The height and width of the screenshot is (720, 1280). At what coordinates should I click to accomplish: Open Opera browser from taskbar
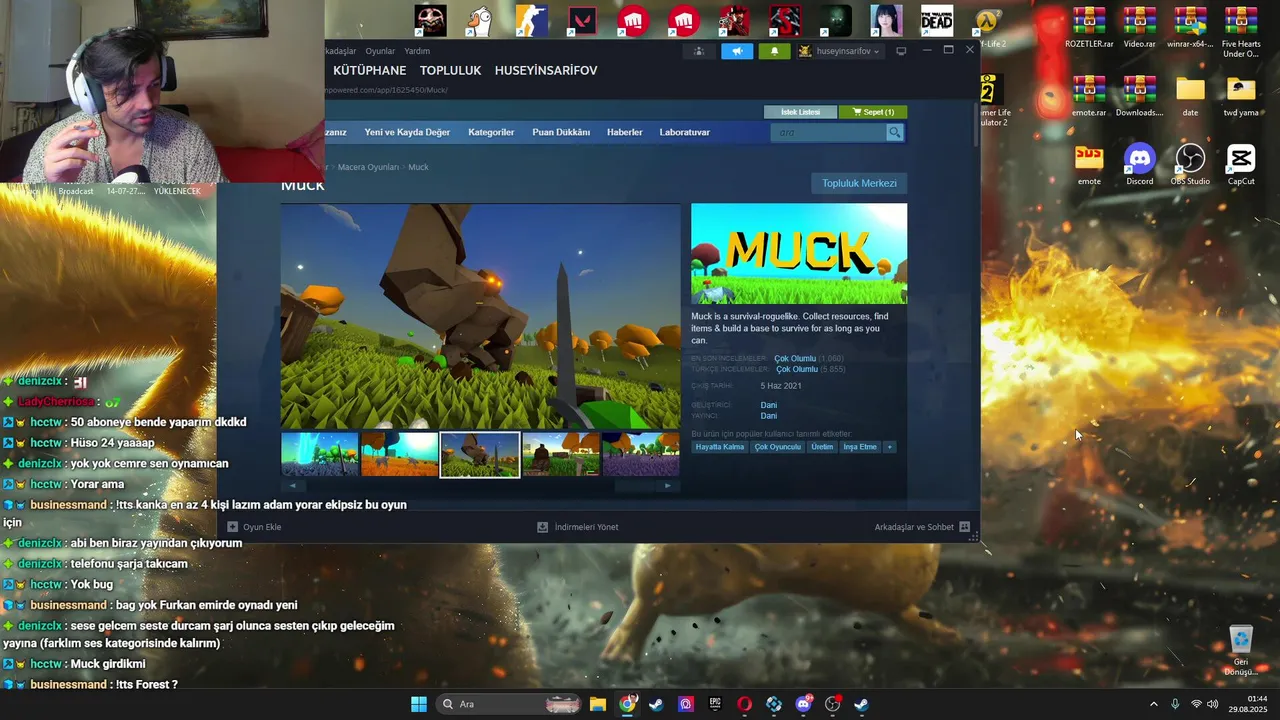[744, 704]
